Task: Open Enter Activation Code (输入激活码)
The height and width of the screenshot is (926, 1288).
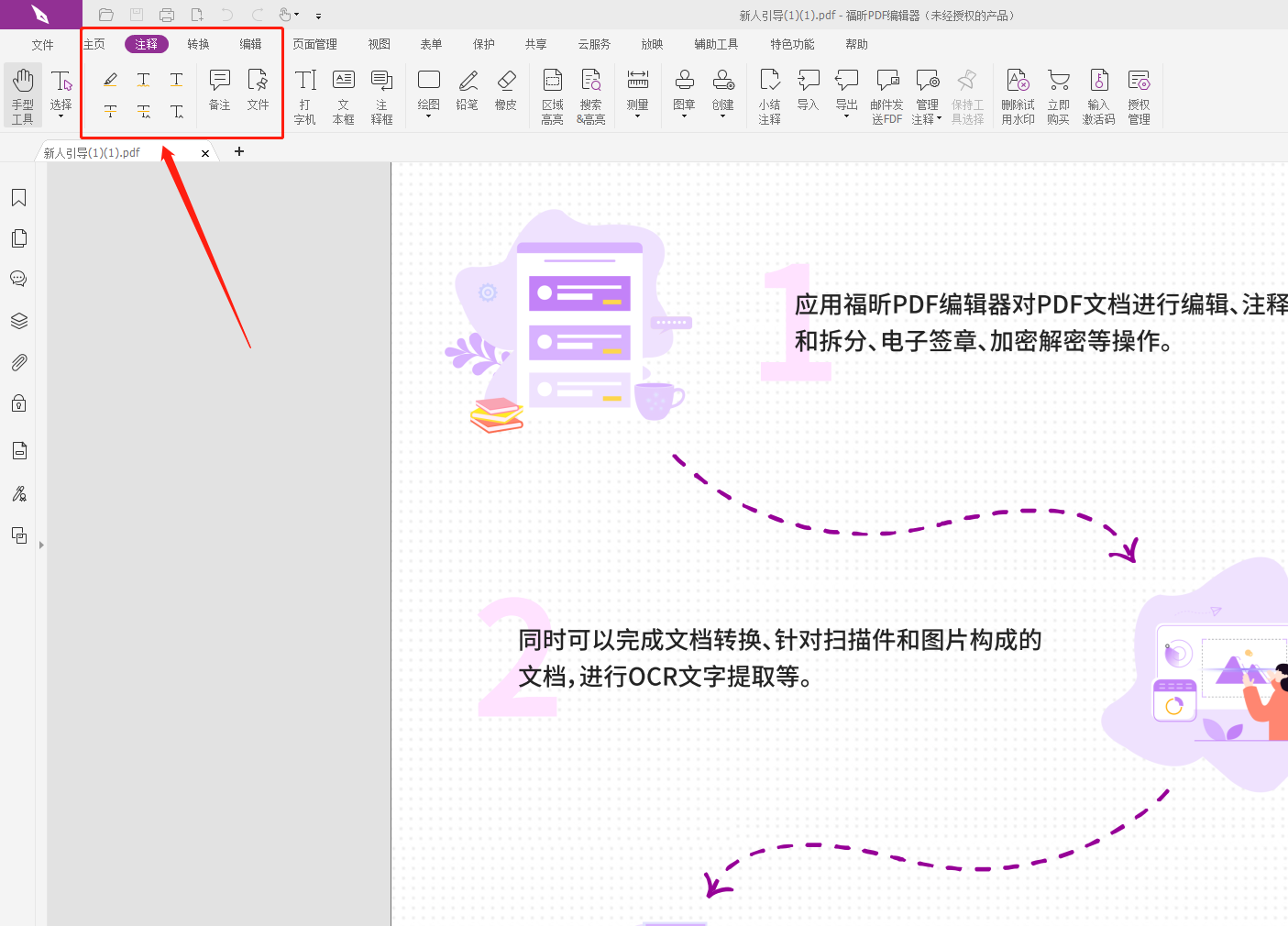Action: (x=1099, y=96)
